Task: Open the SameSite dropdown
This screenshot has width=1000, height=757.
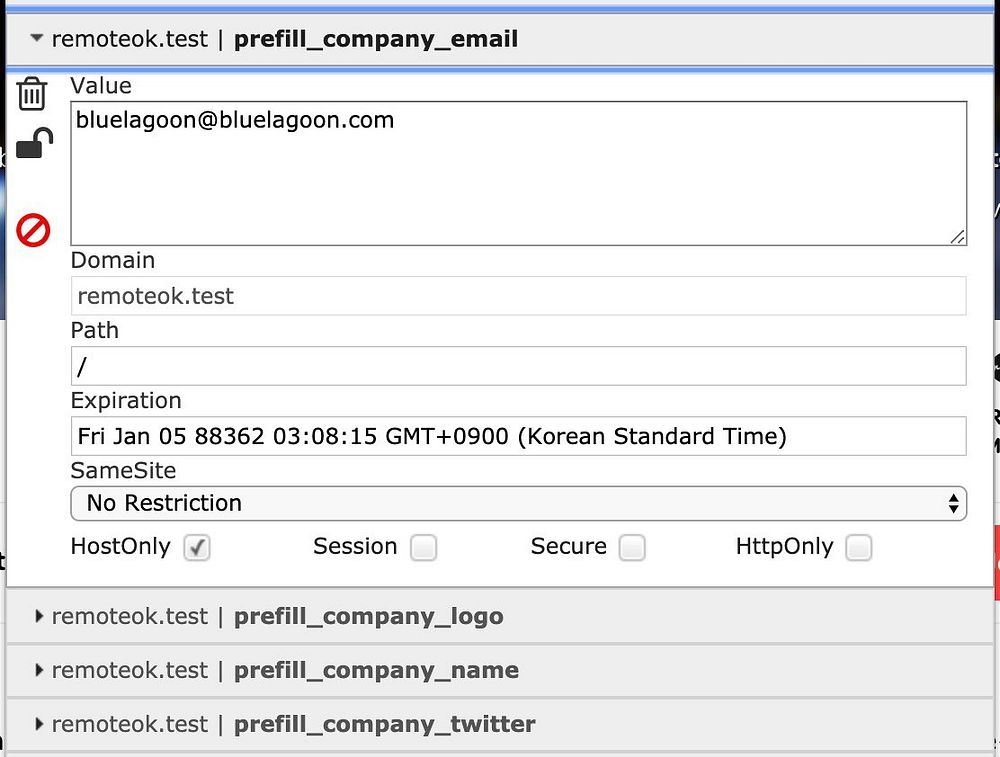Action: click(x=518, y=503)
